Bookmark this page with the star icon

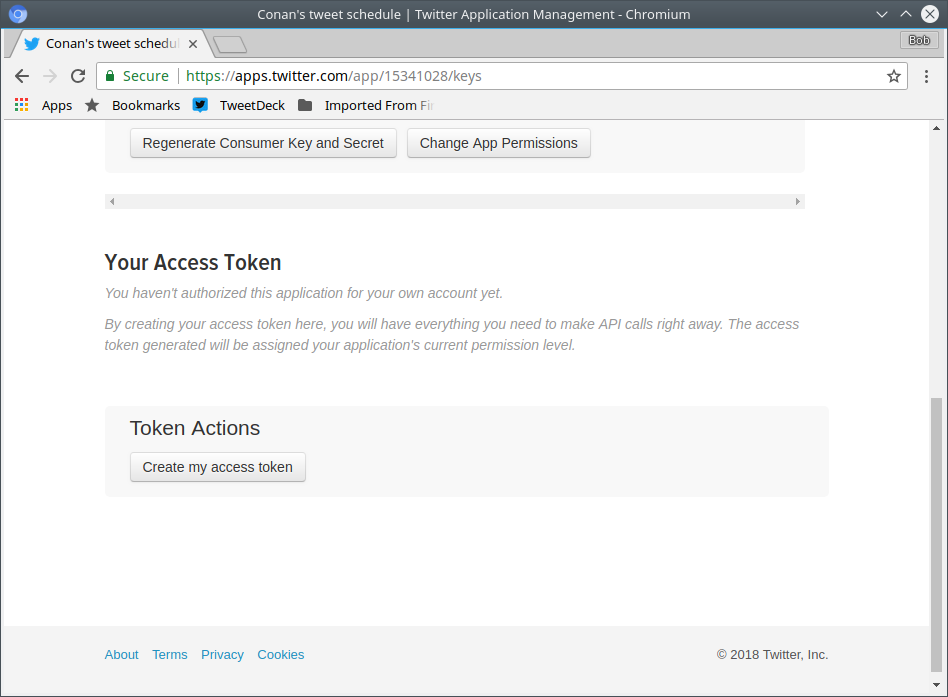[894, 76]
